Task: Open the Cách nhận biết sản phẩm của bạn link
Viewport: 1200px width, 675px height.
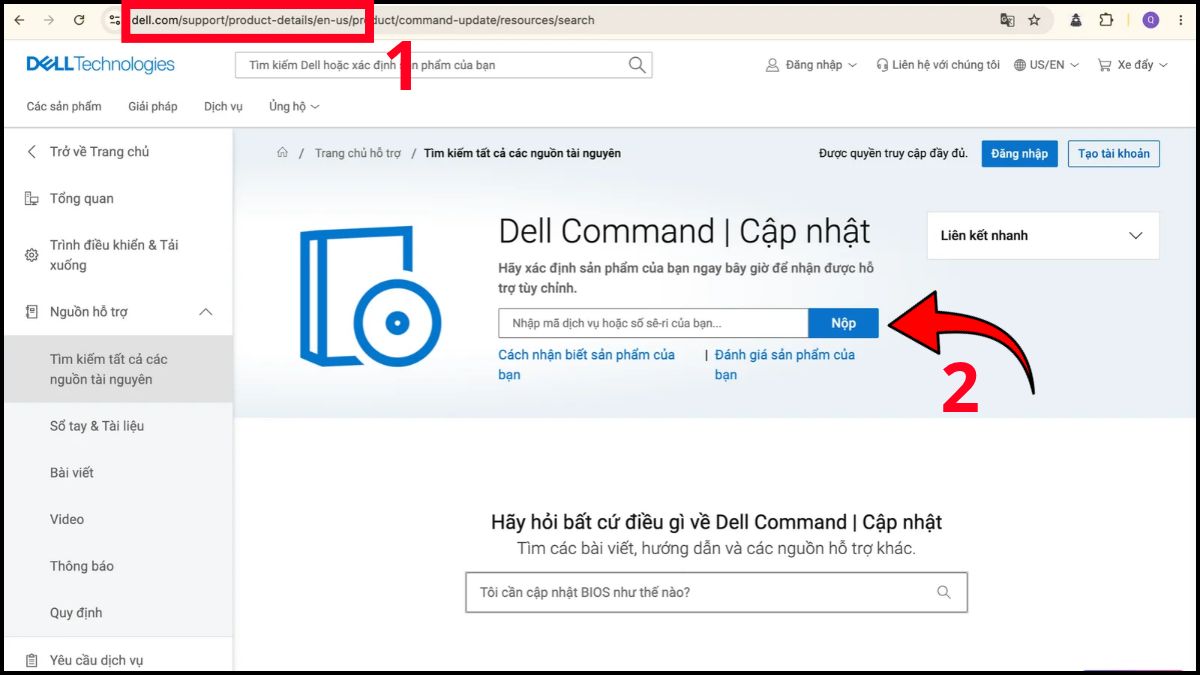Action: [587, 365]
